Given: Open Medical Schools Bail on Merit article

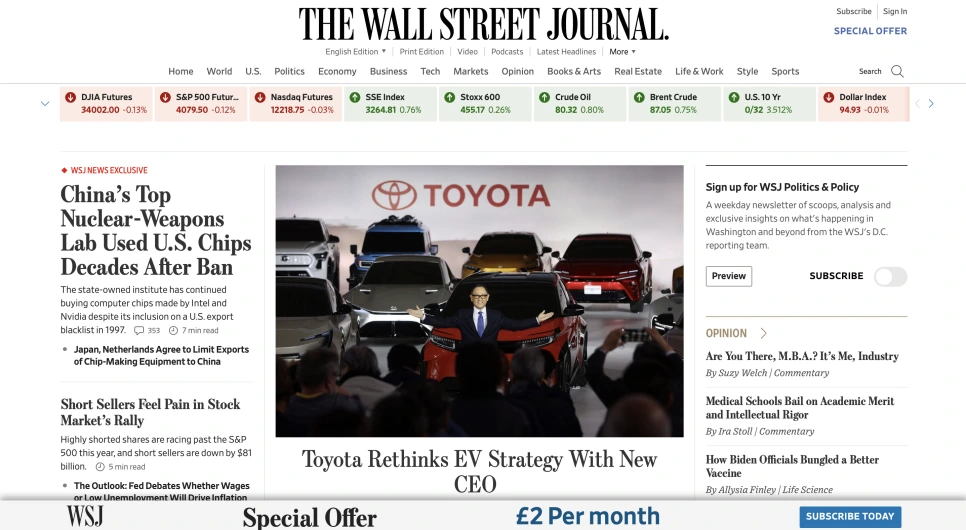Looking at the screenshot, I should click(800, 408).
